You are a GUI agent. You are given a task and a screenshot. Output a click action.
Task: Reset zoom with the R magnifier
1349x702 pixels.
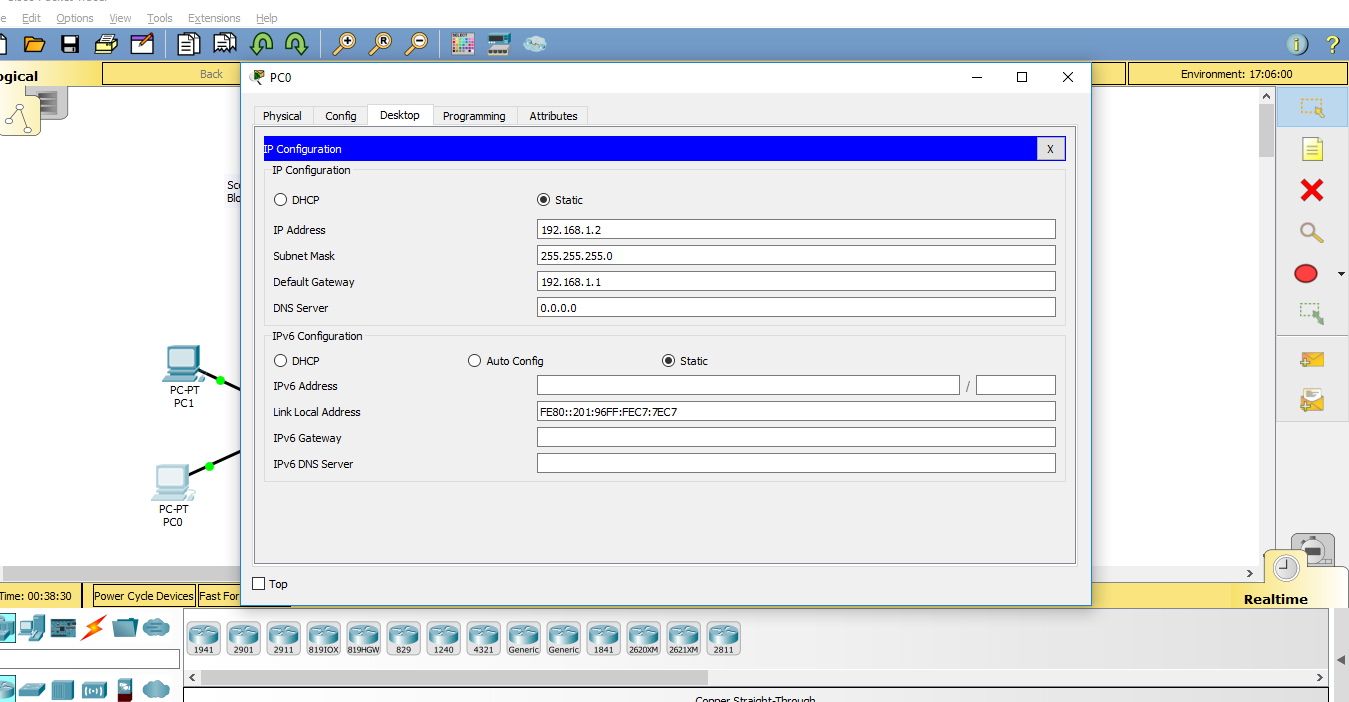point(380,44)
